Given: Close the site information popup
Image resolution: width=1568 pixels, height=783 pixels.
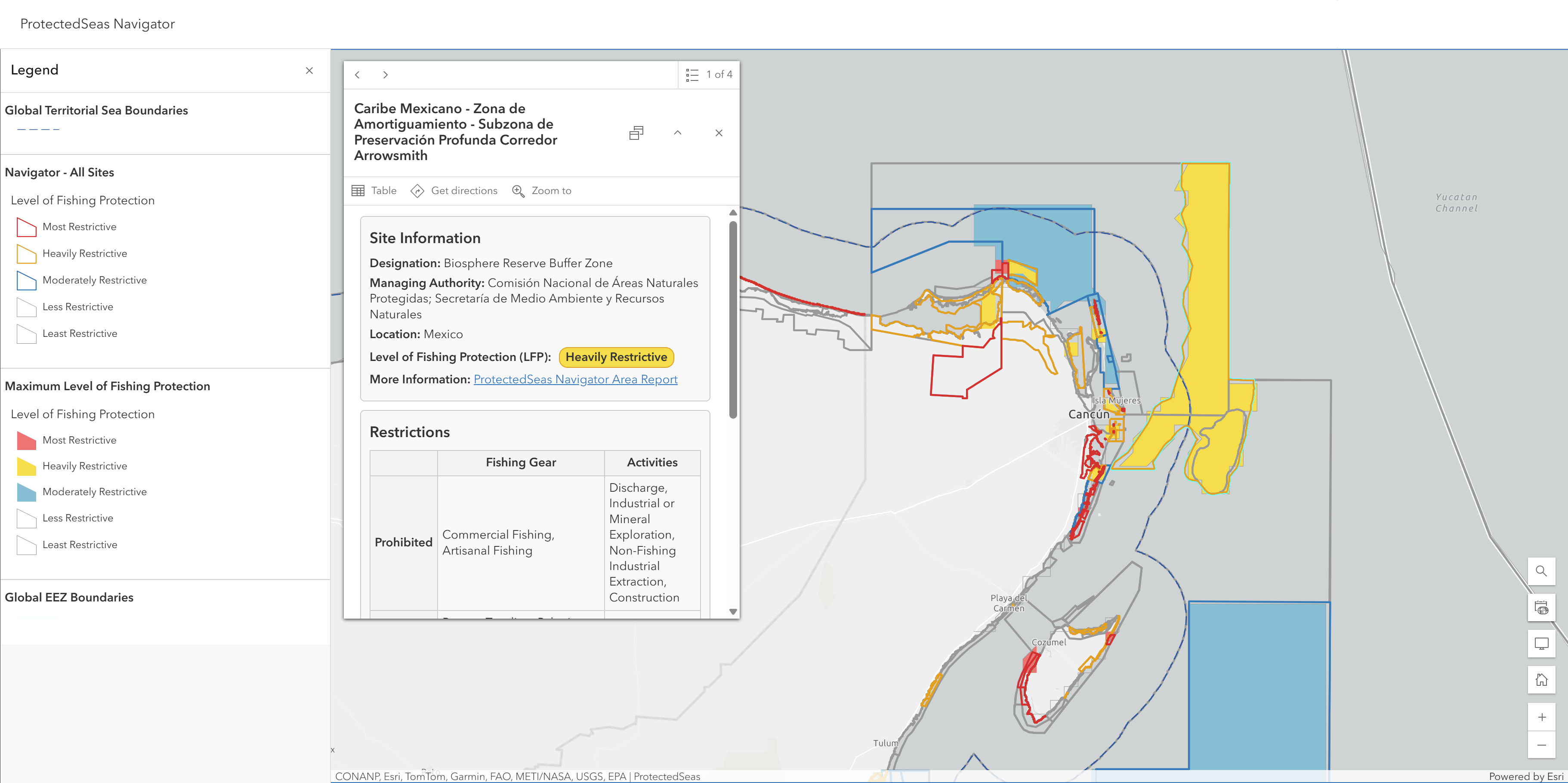Looking at the screenshot, I should pyautogui.click(x=719, y=133).
